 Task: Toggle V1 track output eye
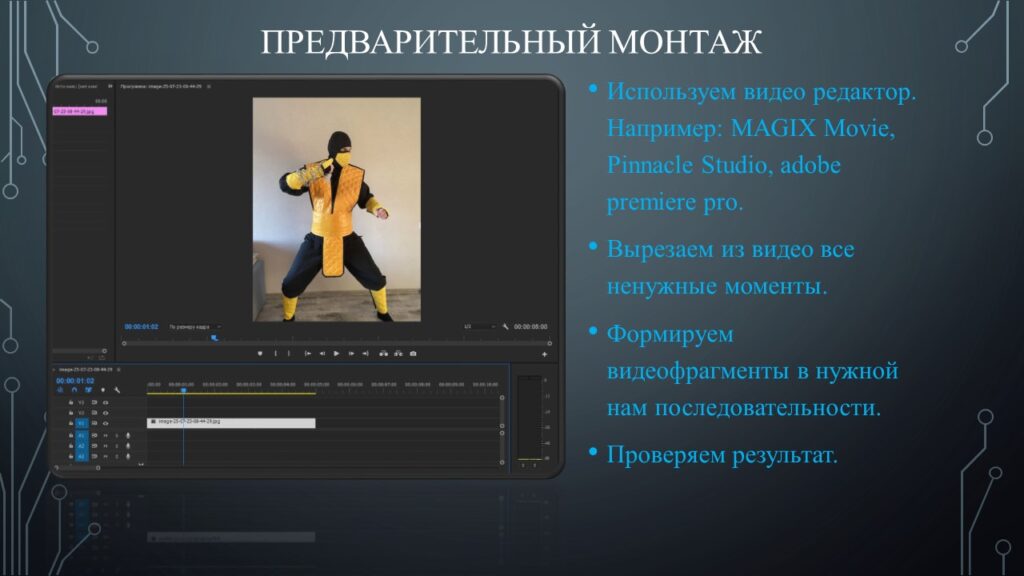click(x=105, y=423)
